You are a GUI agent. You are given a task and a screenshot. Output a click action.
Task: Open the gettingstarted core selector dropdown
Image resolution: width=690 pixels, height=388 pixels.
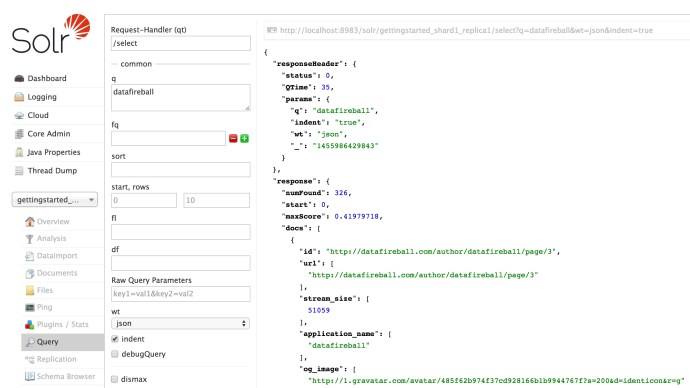coord(55,200)
